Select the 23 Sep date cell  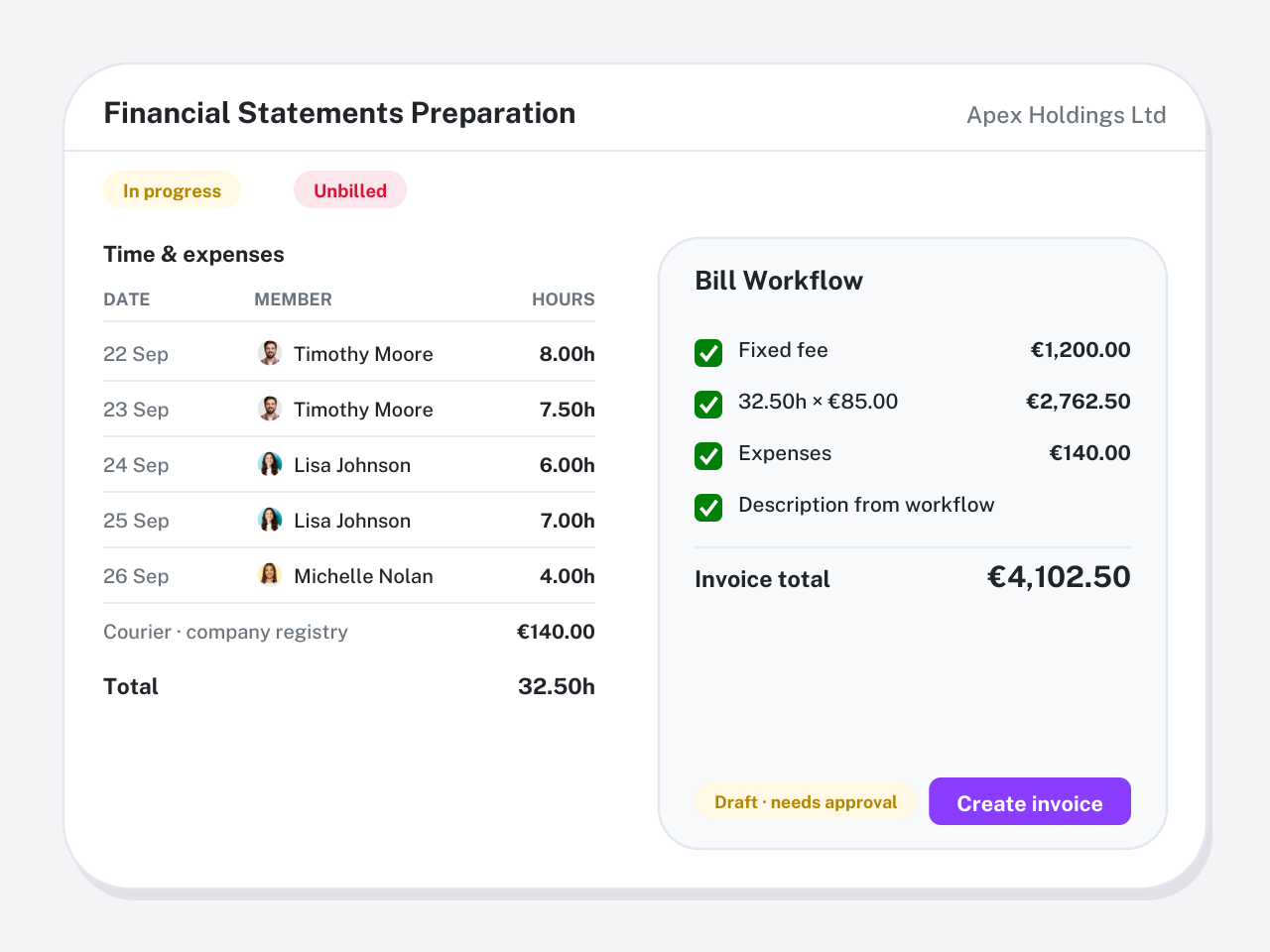coord(136,410)
